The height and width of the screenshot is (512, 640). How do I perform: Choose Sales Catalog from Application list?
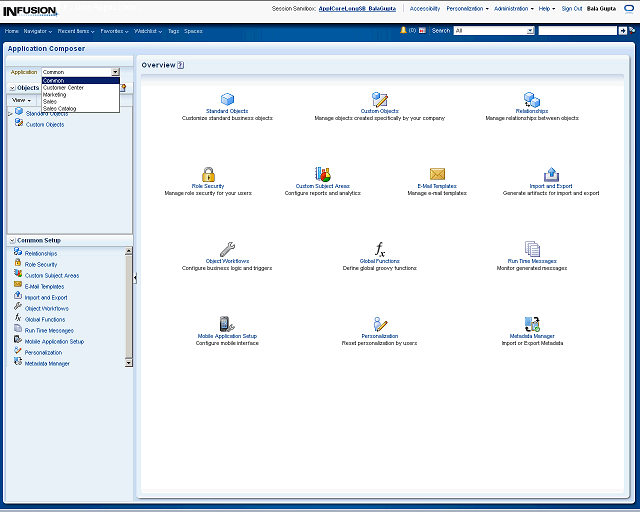[x=60, y=108]
